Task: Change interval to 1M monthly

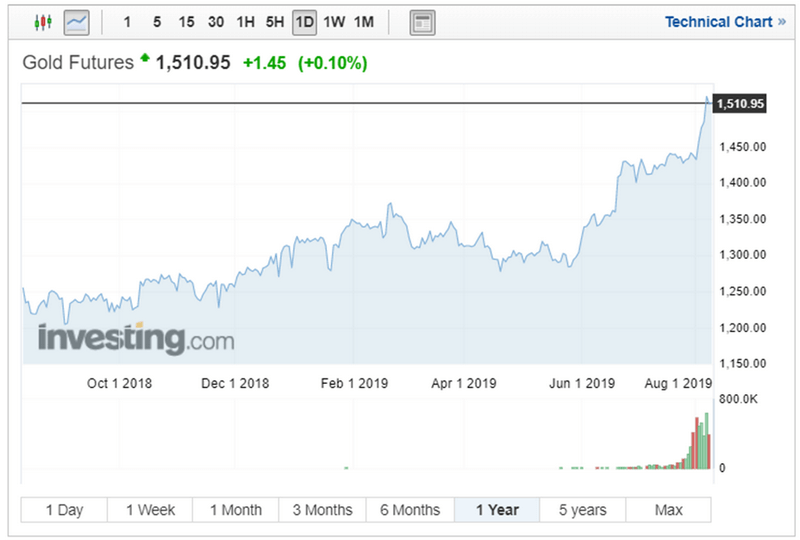Action: pos(364,22)
